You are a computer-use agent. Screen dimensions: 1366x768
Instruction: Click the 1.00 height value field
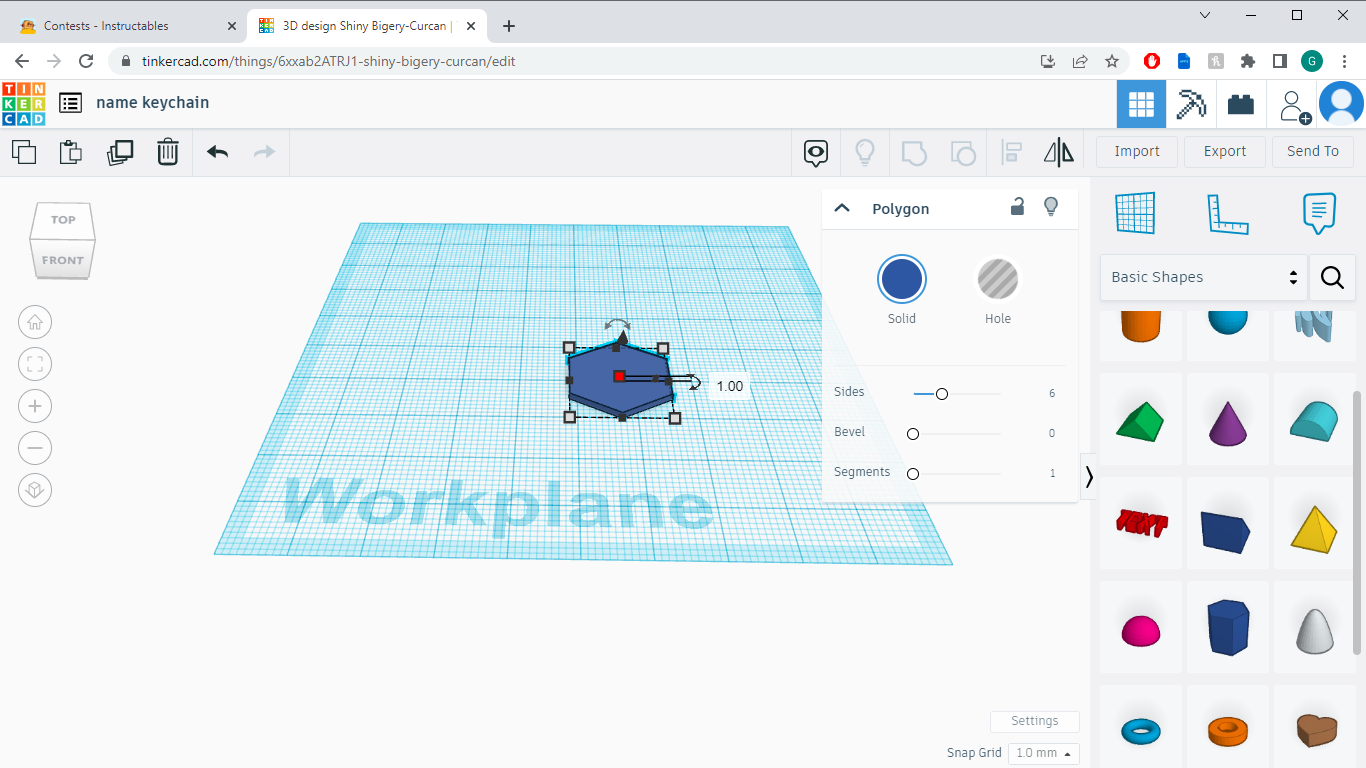click(x=730, y=386)
